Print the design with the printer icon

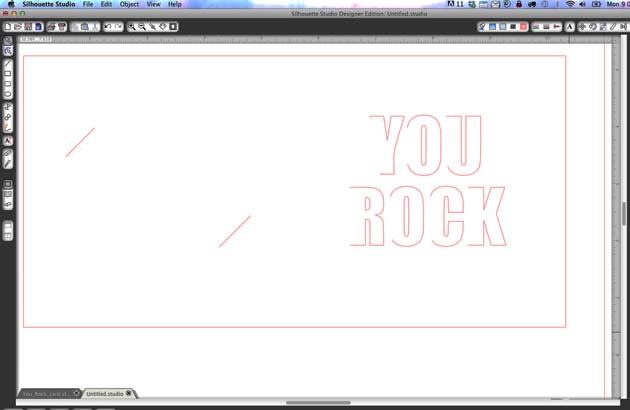click(x=51, y=27)
